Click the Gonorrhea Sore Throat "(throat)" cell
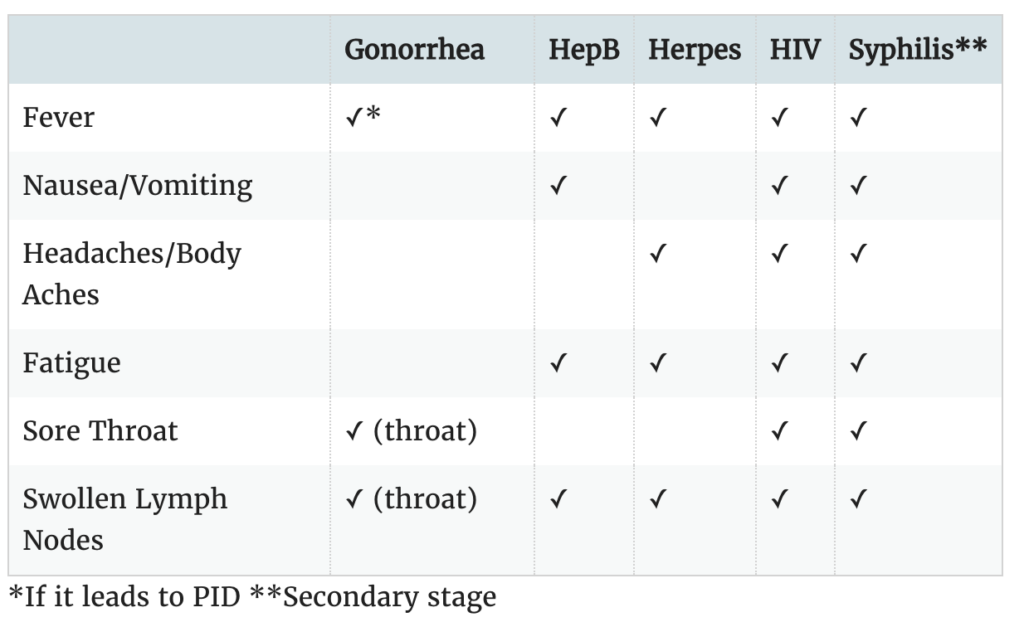Image resolution: width=1024 pixels, height=622 pixels. [x=410, y=431]
